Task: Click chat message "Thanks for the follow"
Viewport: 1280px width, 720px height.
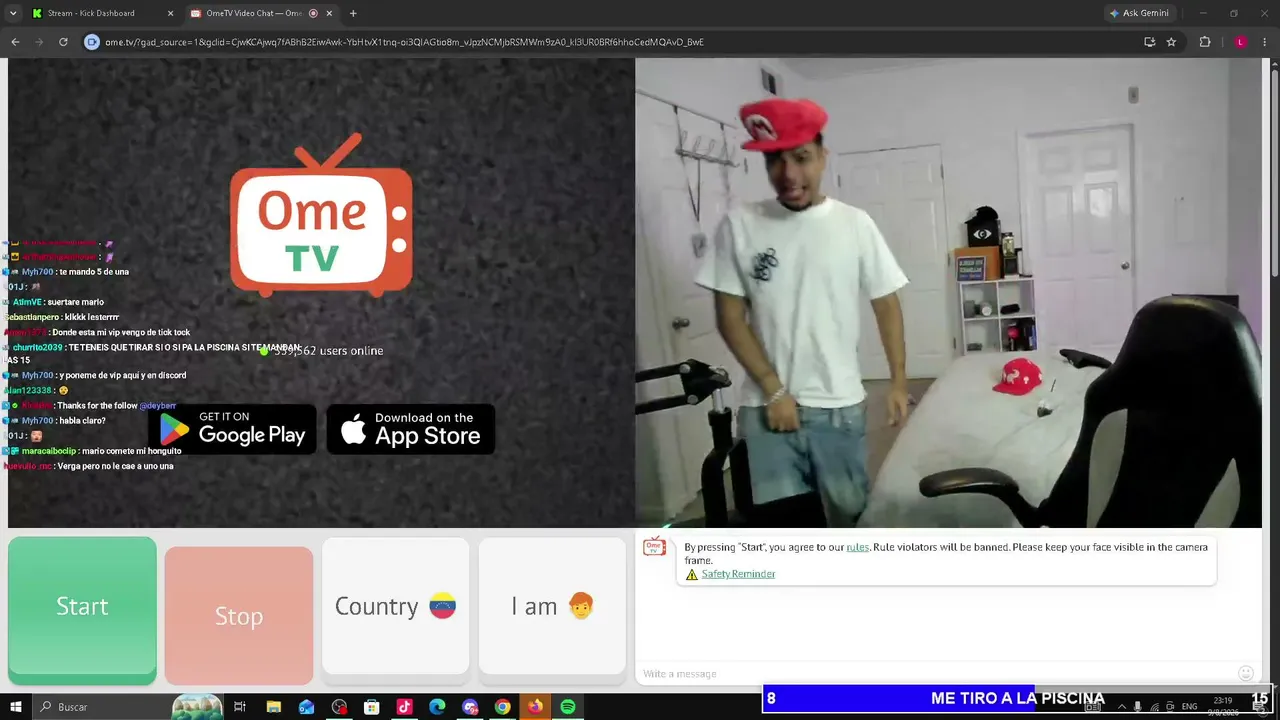Action: point(98,406)
